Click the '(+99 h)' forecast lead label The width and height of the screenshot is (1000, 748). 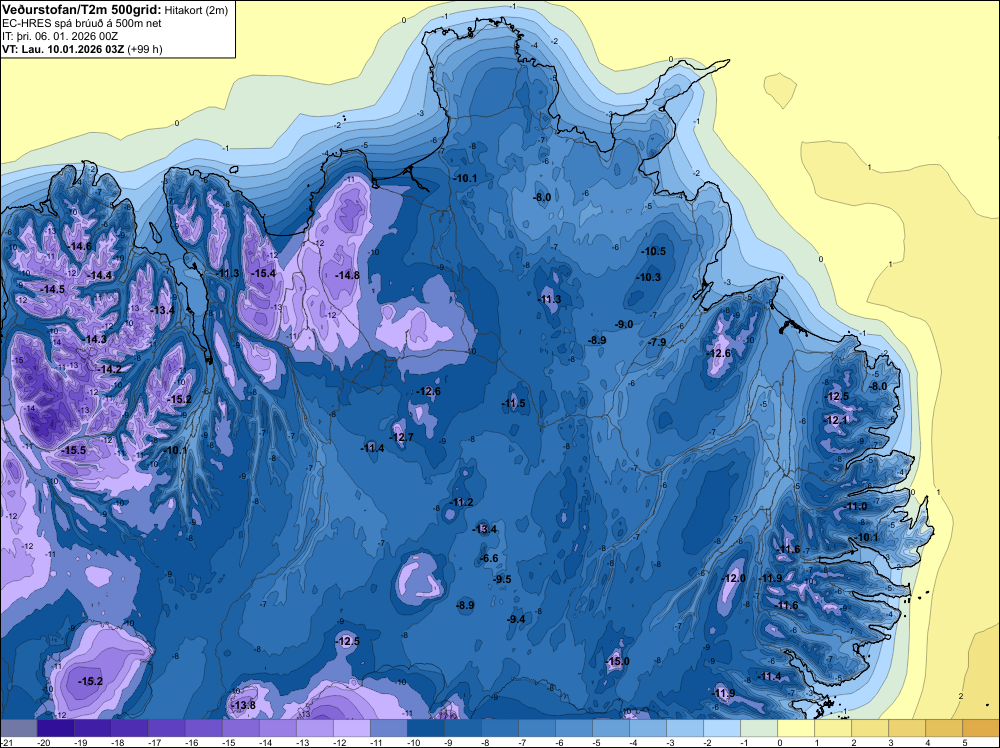(145, 49)
